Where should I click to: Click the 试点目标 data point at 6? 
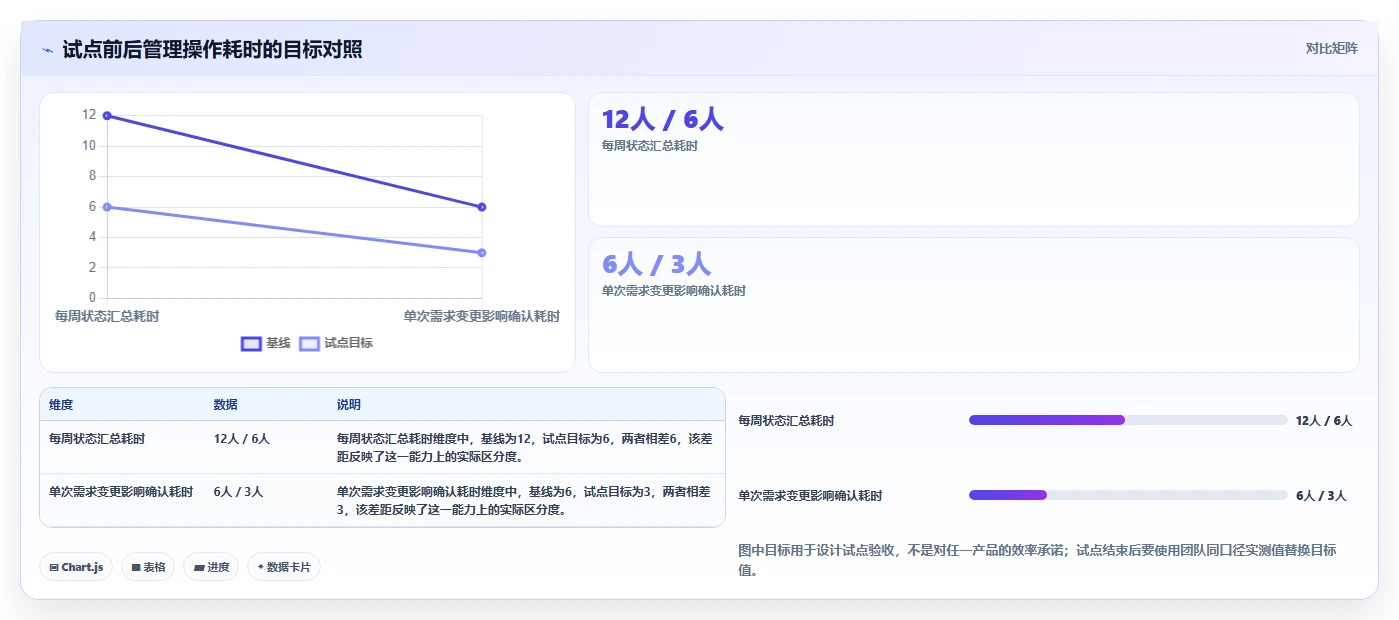click(107, 207)
